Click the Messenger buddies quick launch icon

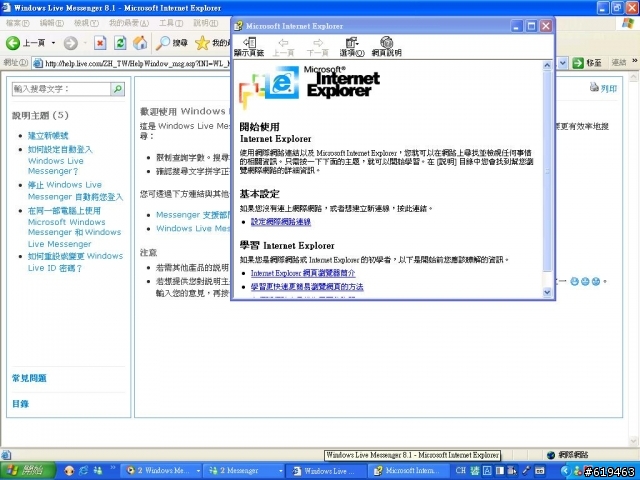pyautogui.click(x=98, y=471)
